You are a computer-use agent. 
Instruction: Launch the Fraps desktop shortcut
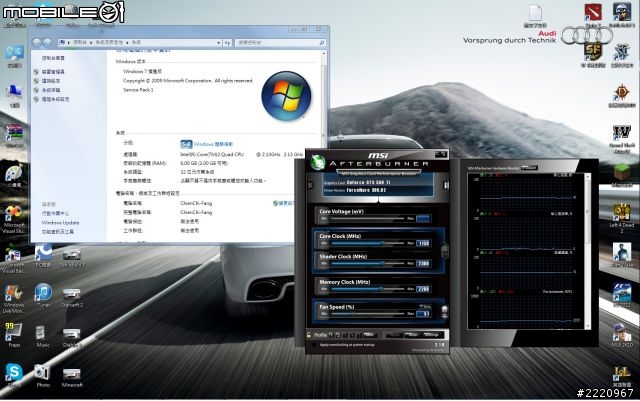14,334
